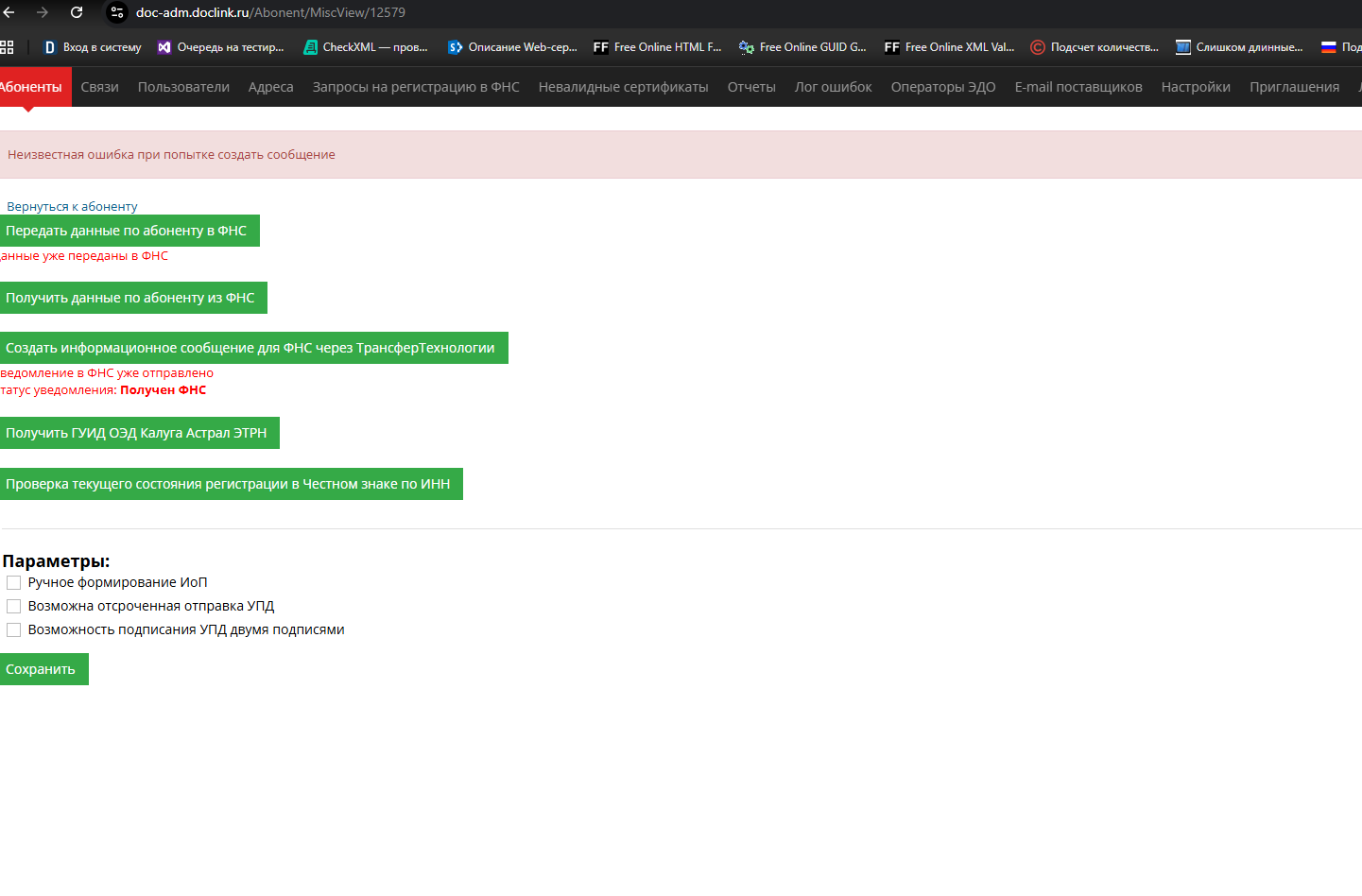Screen dimensions: 1362x896
Task: Follow the 'Вернуться к абоненту' link
Action: [72, 206]
